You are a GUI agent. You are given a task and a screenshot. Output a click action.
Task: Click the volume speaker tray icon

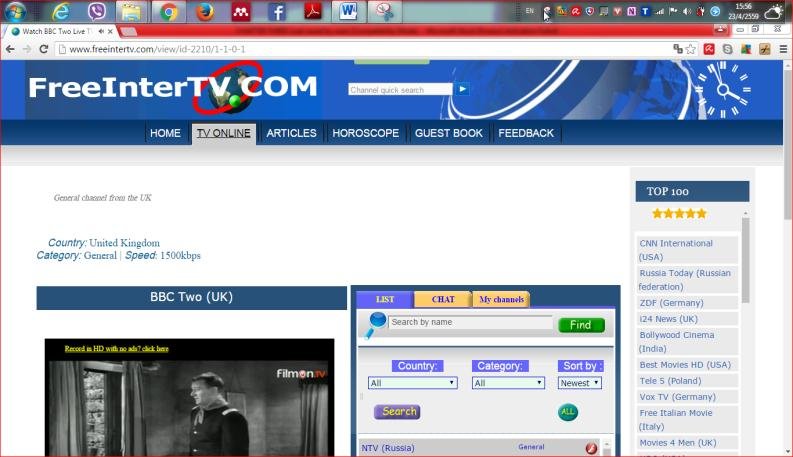click(x=687, y=11)
